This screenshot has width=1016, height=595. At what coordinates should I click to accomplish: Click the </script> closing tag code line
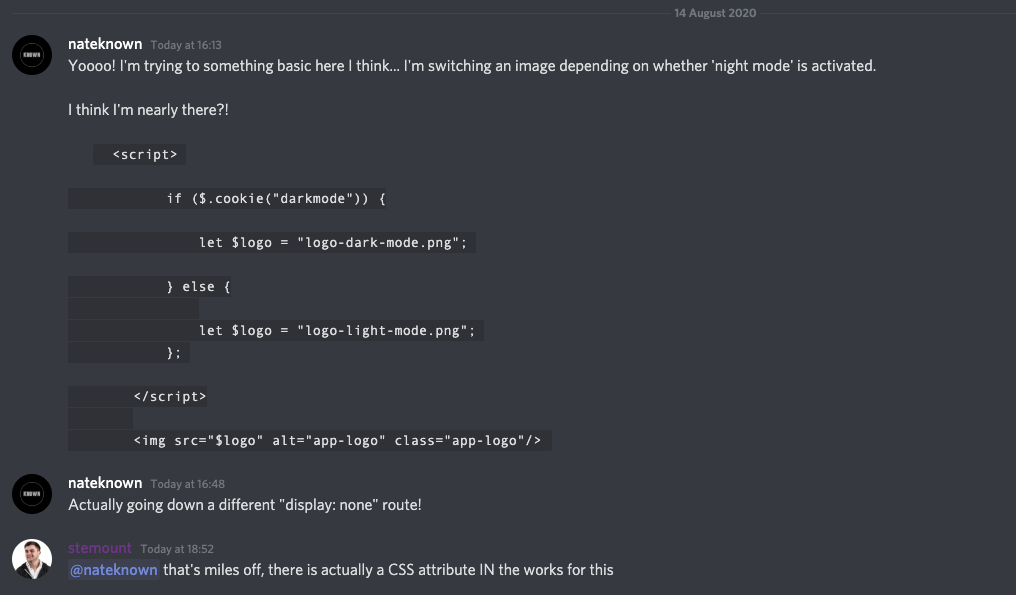(137, 397)
